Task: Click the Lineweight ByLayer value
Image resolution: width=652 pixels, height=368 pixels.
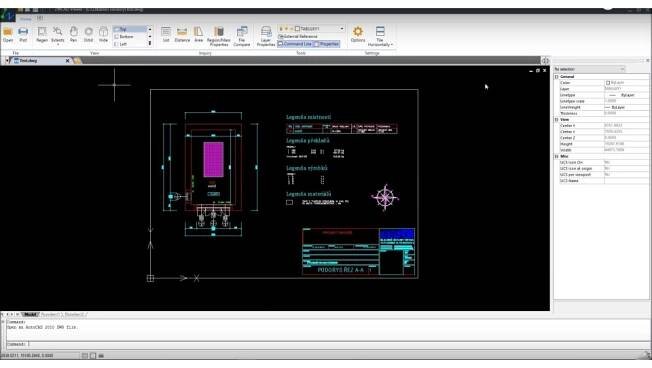Action: pyautogui.click(x=626, y=107)
